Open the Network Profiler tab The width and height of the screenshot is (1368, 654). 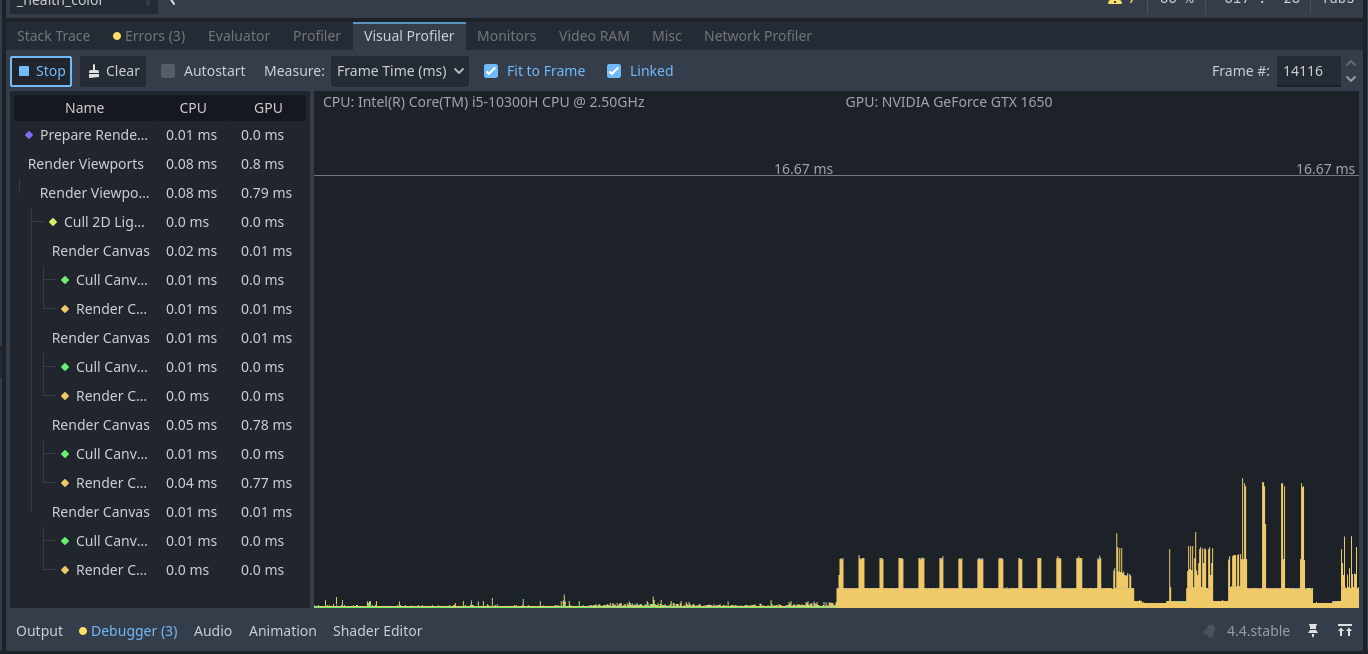point(757,36)
